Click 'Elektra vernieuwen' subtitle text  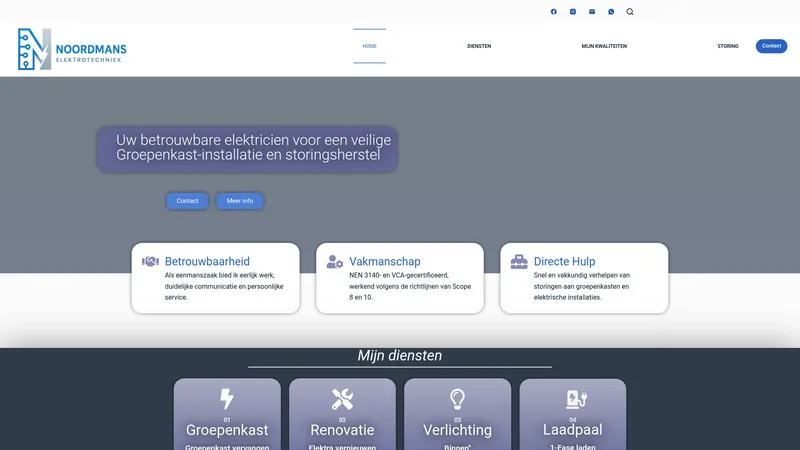click(342, 447)
